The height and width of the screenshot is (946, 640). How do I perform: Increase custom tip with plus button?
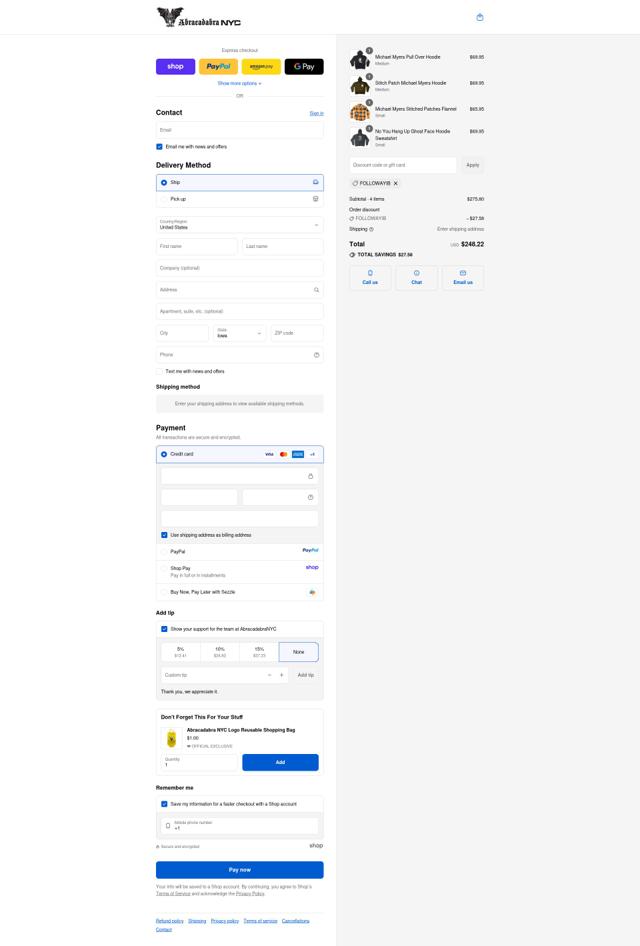[282, 675]
